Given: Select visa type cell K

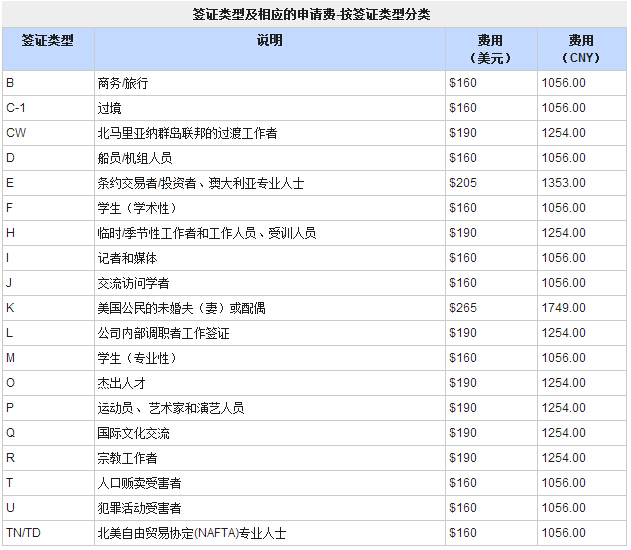Looking at the screenshot, I should (x=48, y=308).
